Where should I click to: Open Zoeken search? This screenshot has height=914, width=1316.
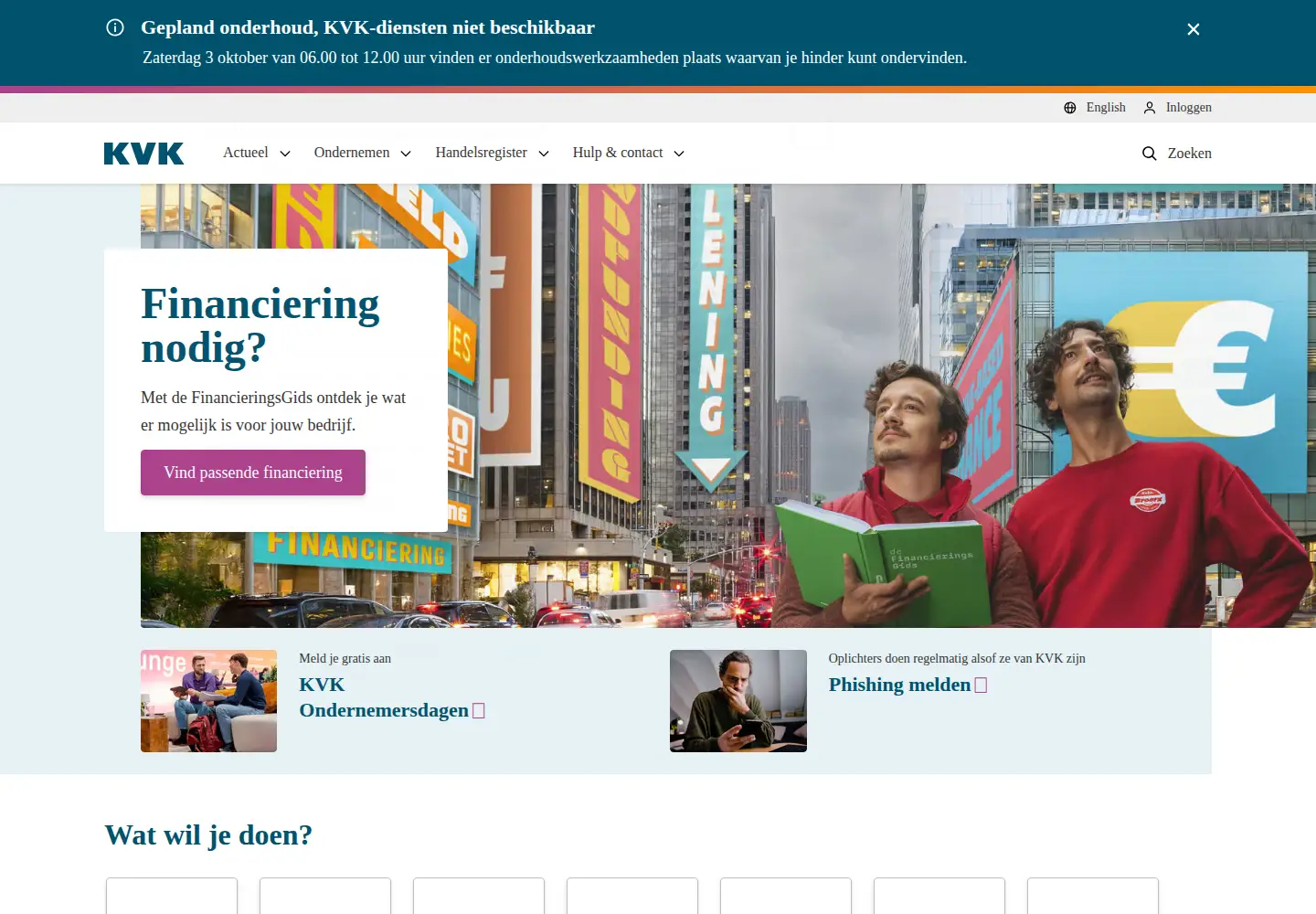pos(1177,154)
